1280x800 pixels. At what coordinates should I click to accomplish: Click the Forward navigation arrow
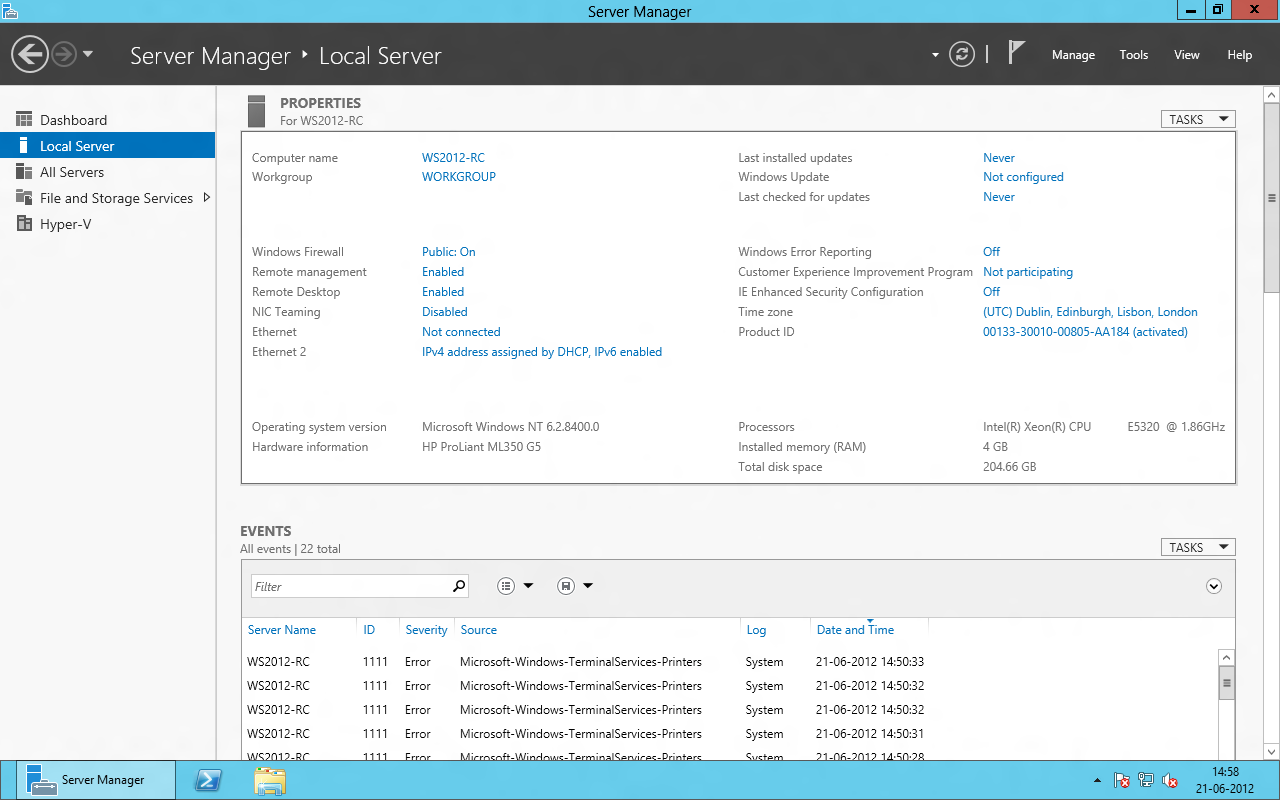pos(64,54)
